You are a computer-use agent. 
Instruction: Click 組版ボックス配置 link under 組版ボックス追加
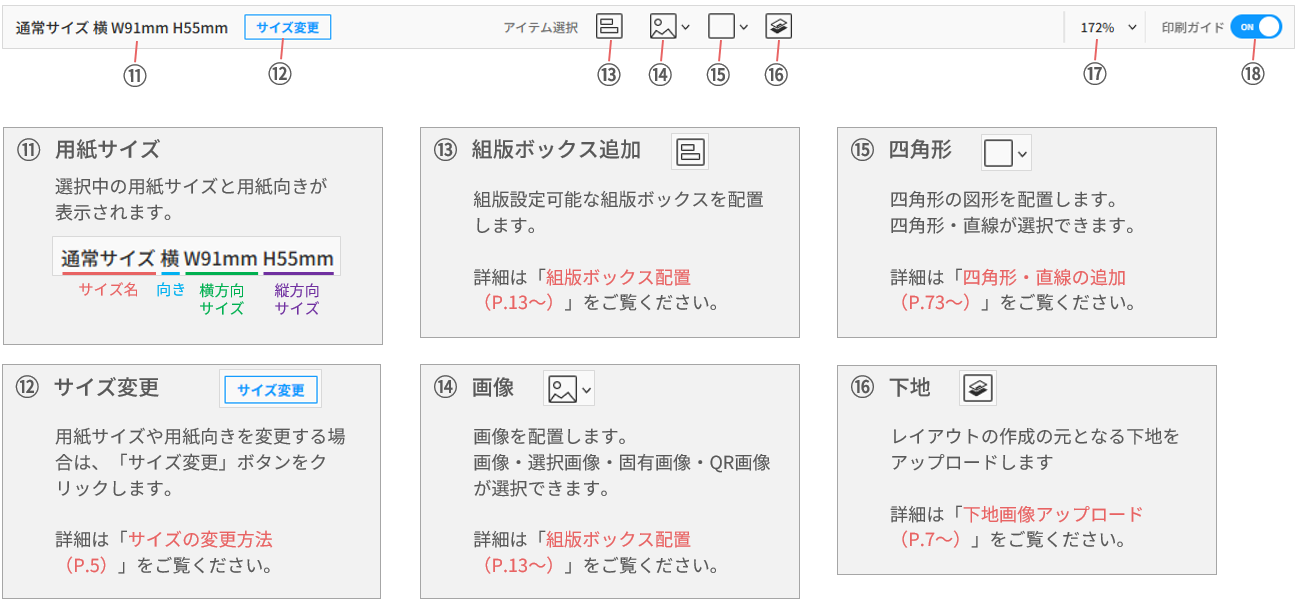[x=618, y=278]
